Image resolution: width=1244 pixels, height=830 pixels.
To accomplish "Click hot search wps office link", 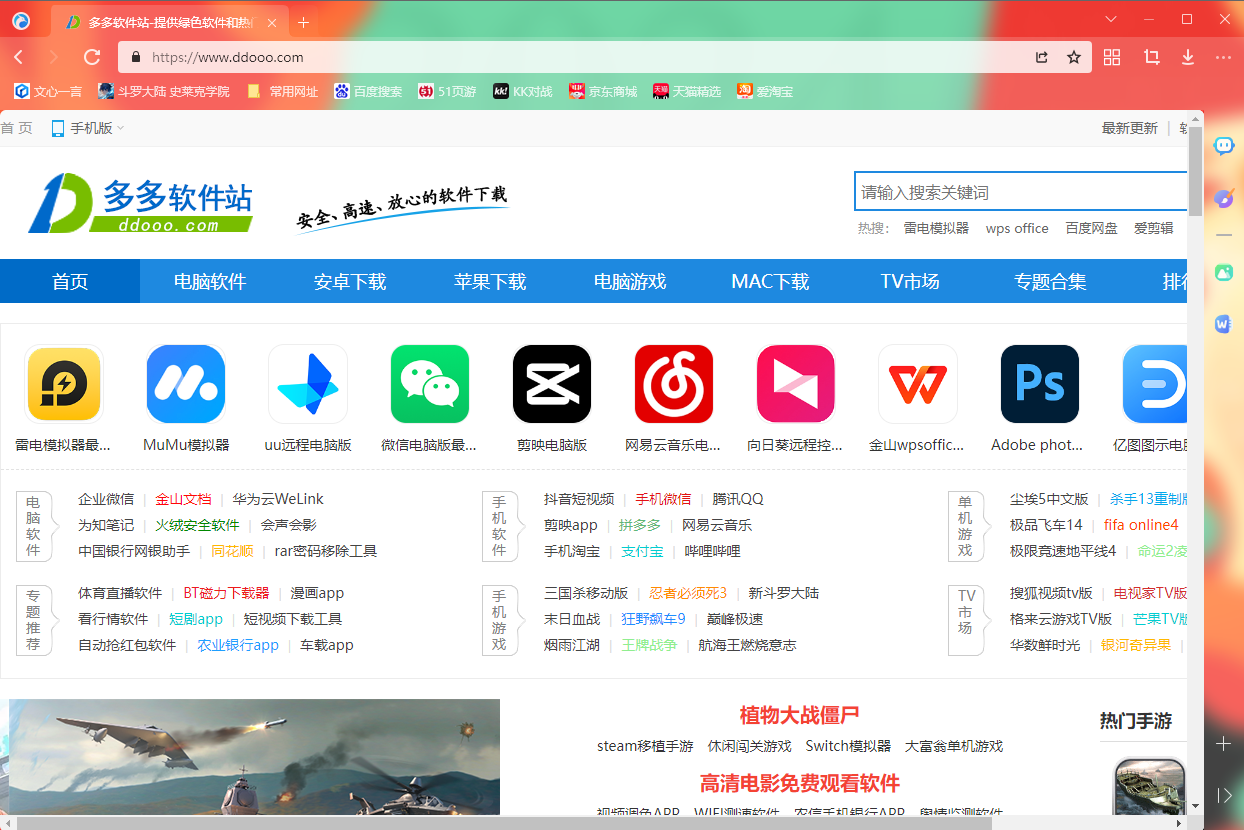I will 1017,228.
